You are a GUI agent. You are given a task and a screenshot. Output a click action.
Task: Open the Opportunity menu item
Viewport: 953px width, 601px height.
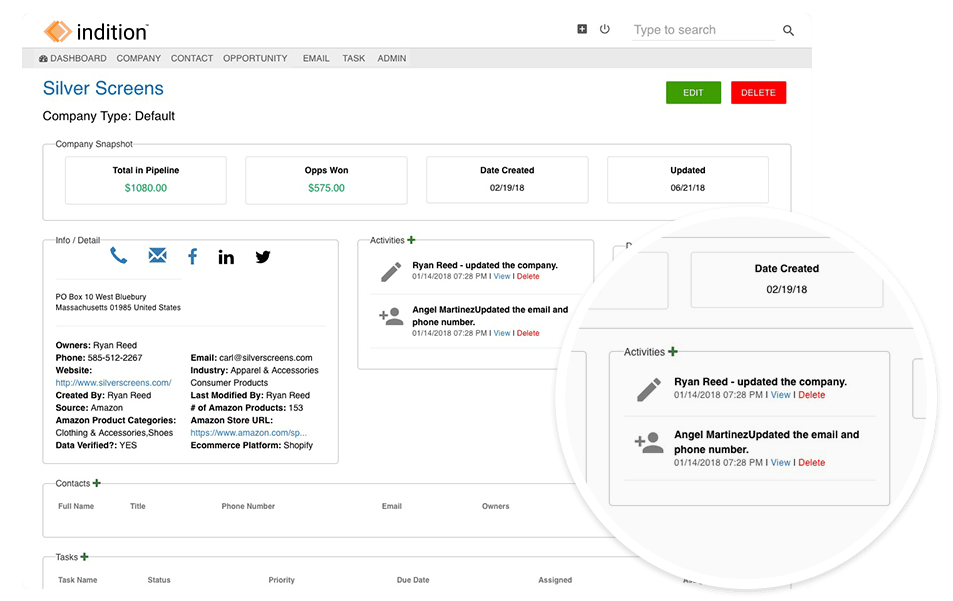pyautogui.click(x=255, y=59)
